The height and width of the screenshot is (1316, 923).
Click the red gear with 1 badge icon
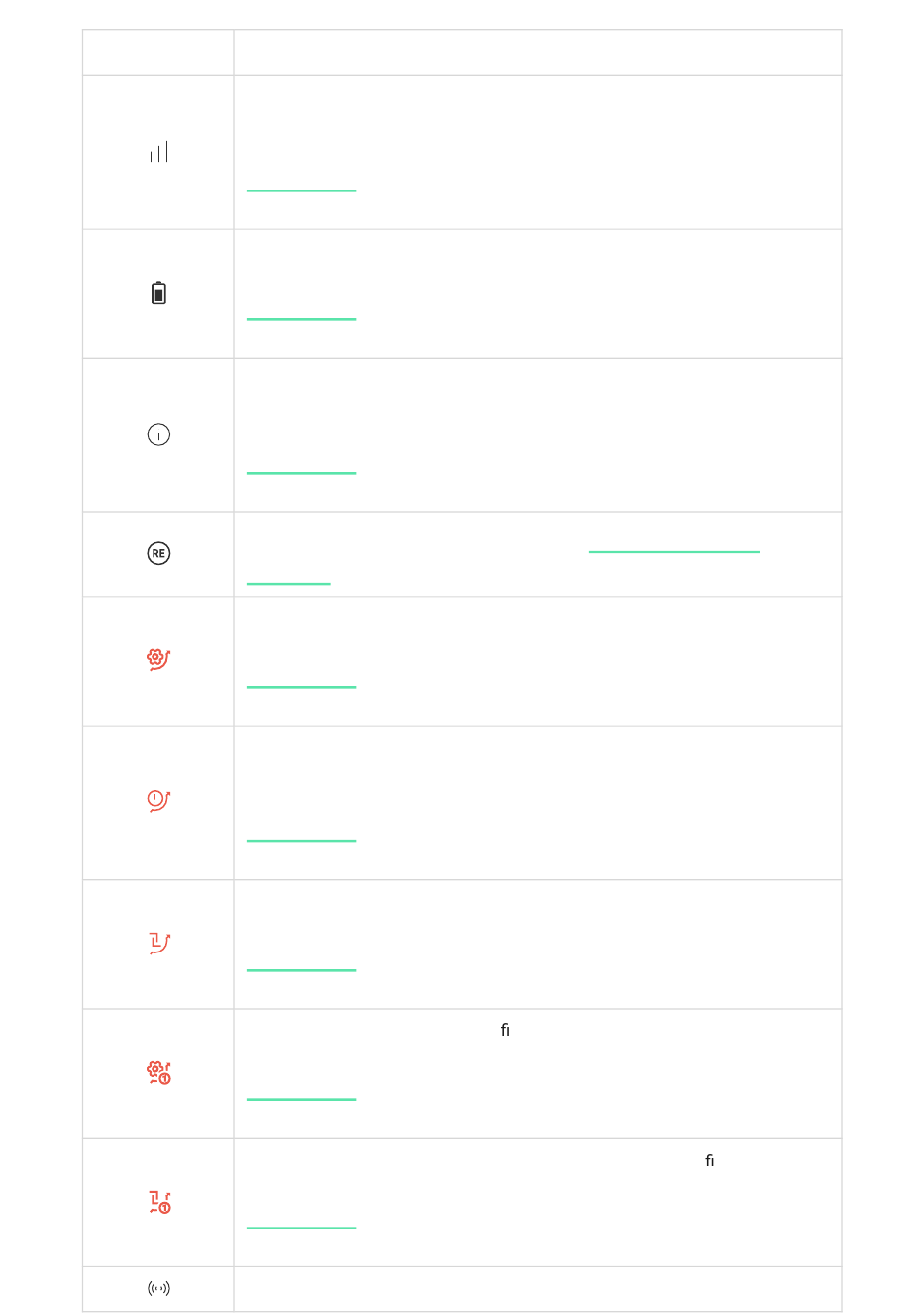(158, 1072)
